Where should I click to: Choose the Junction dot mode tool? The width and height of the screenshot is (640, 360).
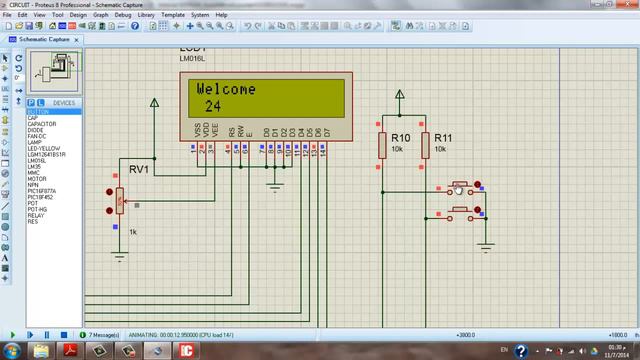point(5,78)
